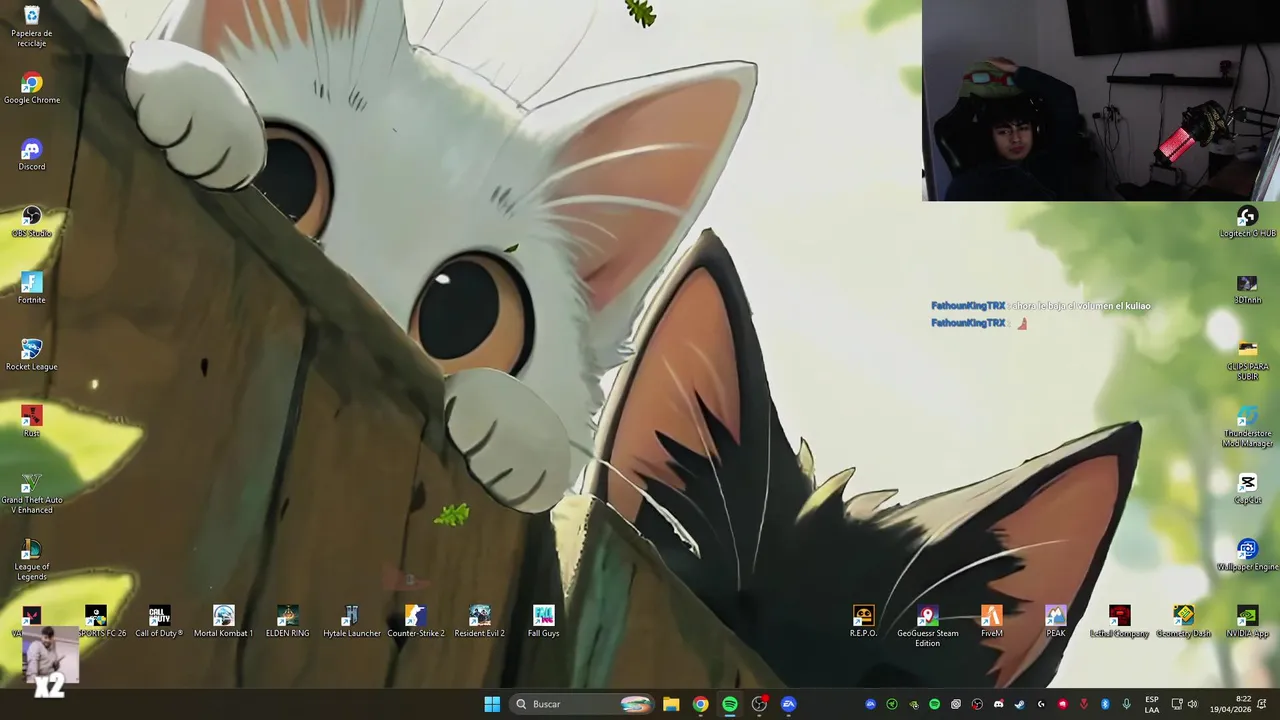Launch Google Chrome from the desktop shortcut

pos(31,89)
